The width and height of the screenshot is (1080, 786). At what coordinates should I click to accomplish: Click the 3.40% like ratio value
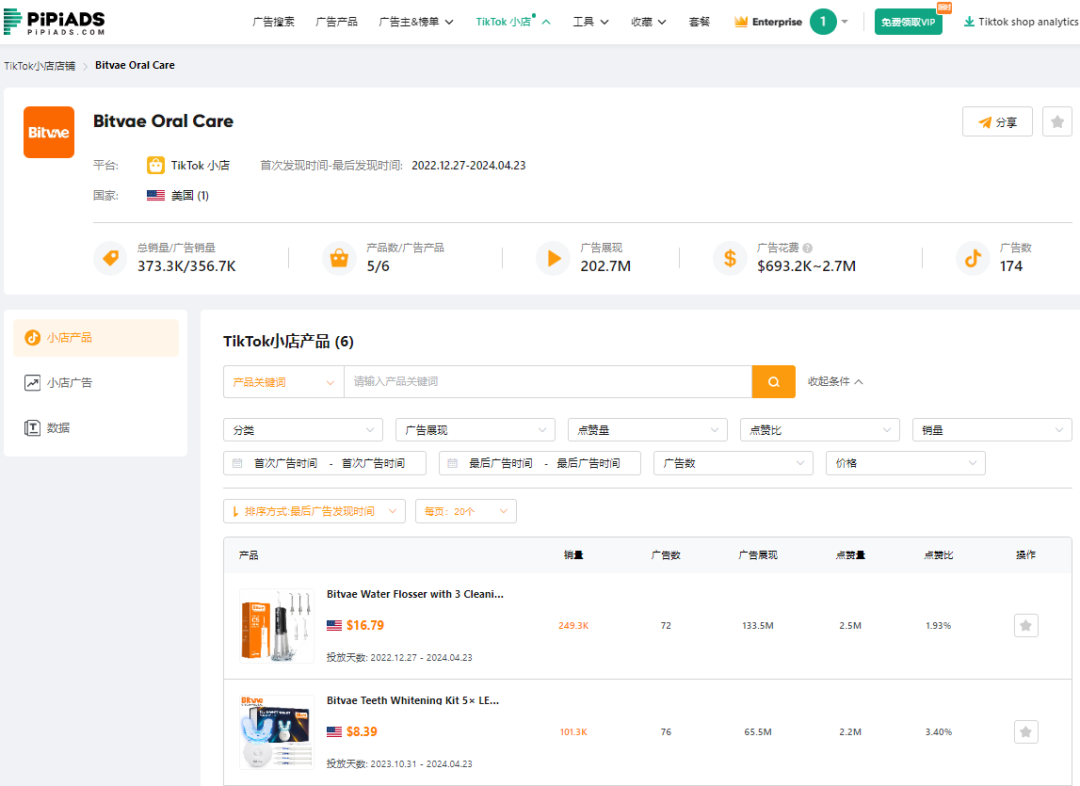point(938,732)
